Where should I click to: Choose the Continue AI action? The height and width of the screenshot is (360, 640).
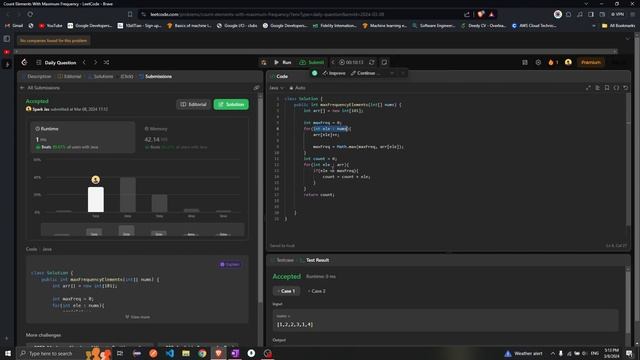(365, 73)
